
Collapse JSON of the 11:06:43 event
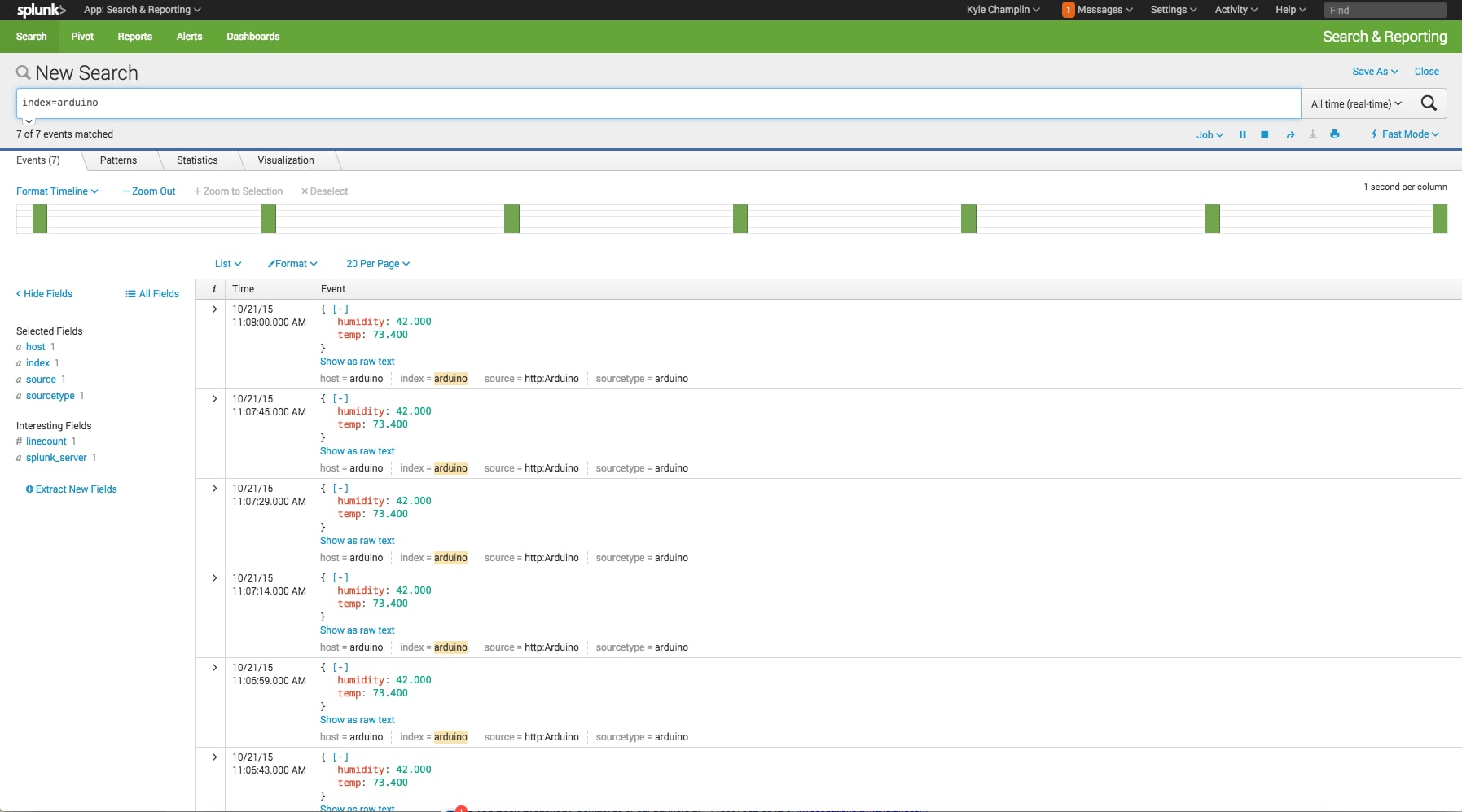(x=340, y=757)
